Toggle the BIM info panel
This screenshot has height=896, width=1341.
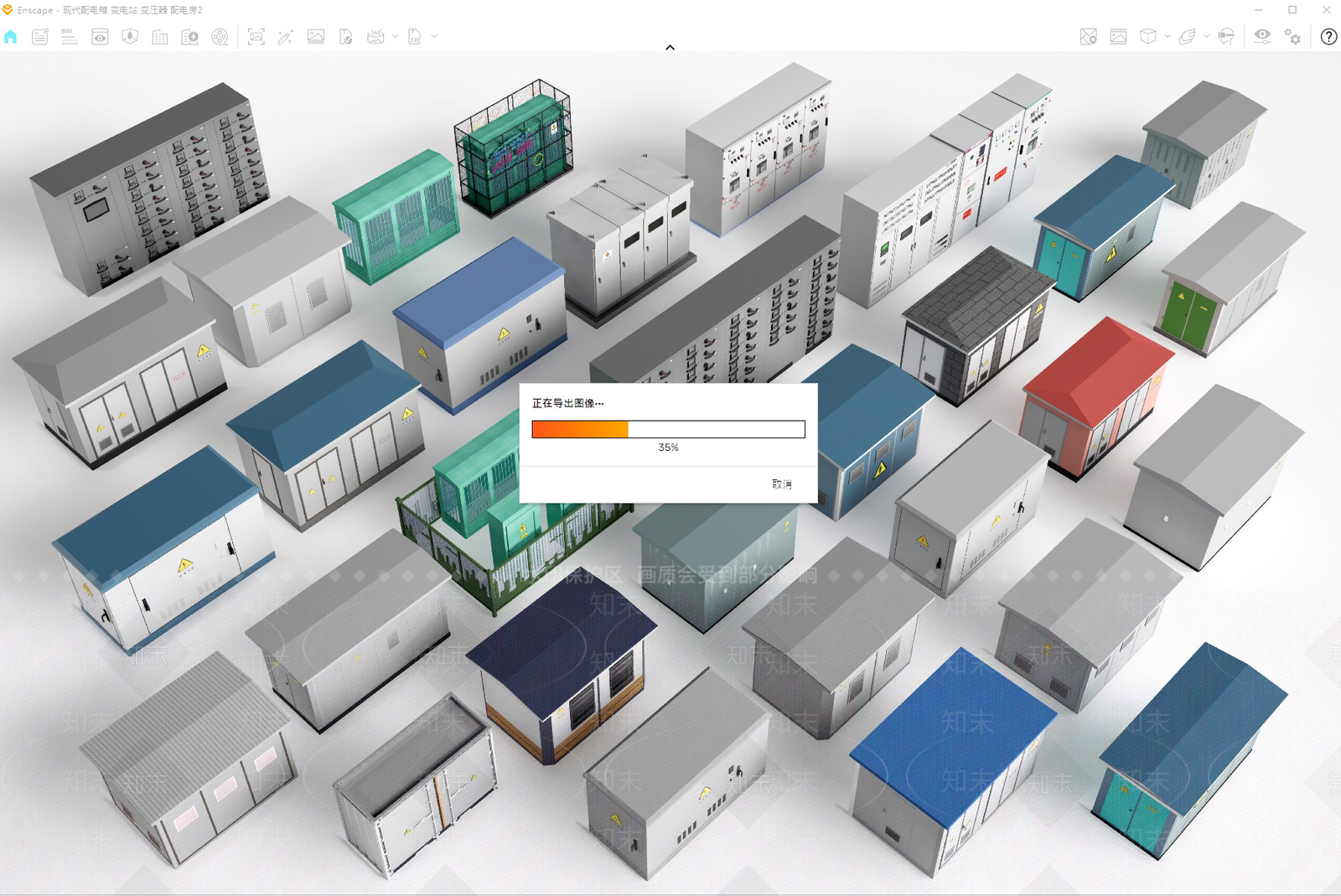pyautogui.click(x=70, y=37)
